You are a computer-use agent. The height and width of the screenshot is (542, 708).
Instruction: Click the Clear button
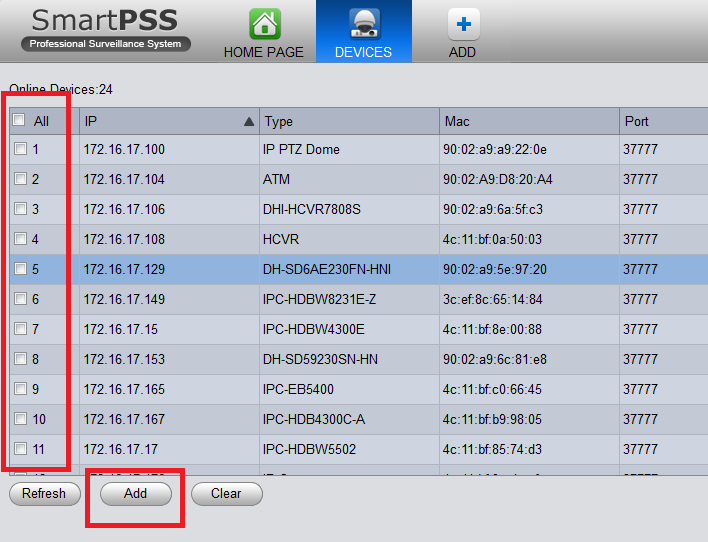coord(227,493)
